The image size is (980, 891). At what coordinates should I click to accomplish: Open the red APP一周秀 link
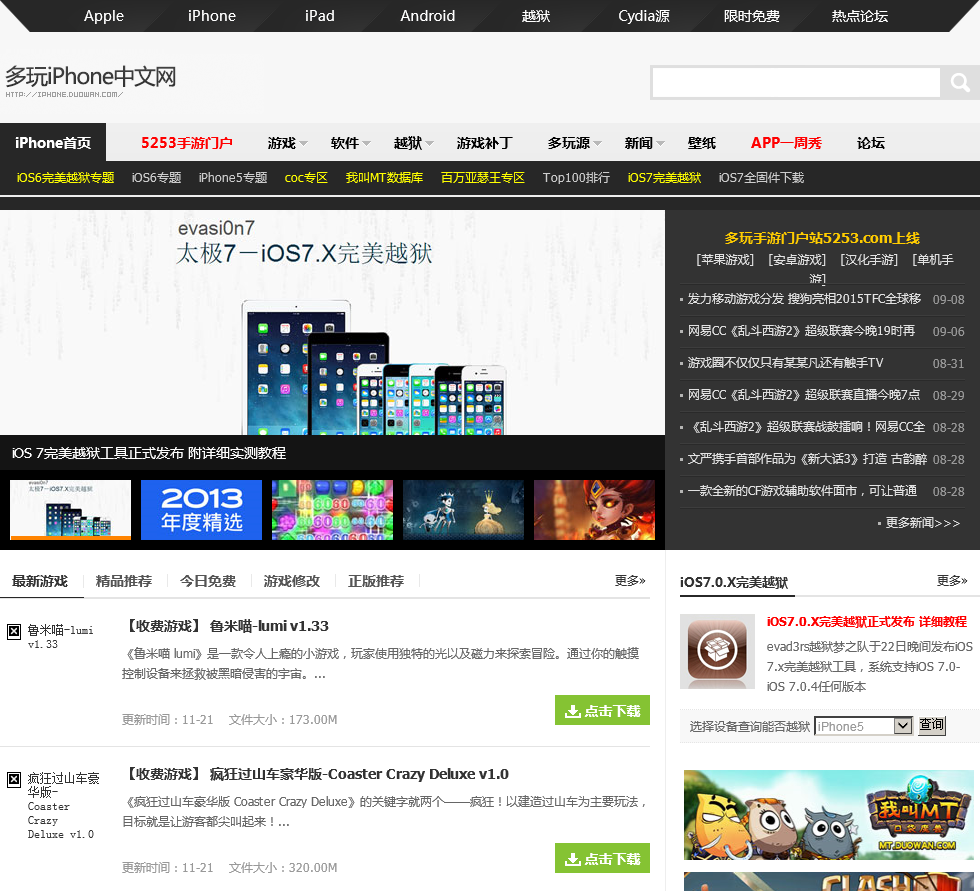pos(786,143)
